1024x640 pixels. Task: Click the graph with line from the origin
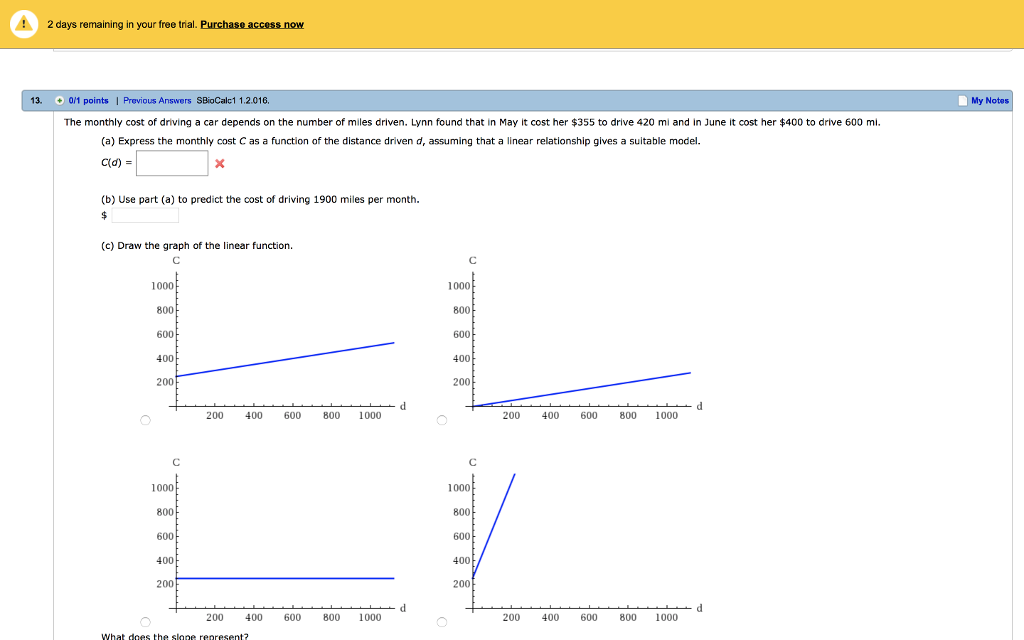582,340
